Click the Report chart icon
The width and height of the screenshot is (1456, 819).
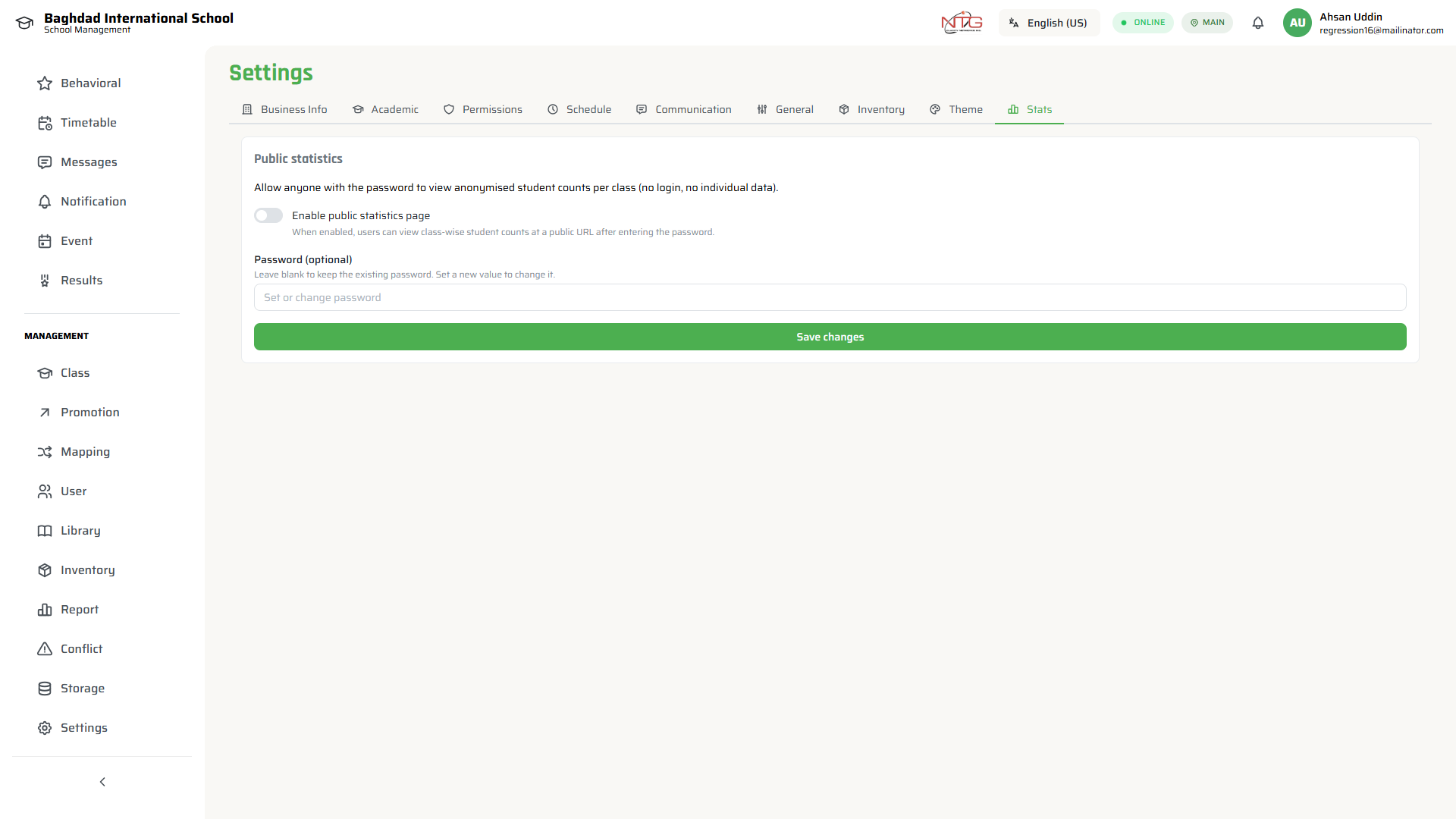pyautogui.click(x=45, y=610)
